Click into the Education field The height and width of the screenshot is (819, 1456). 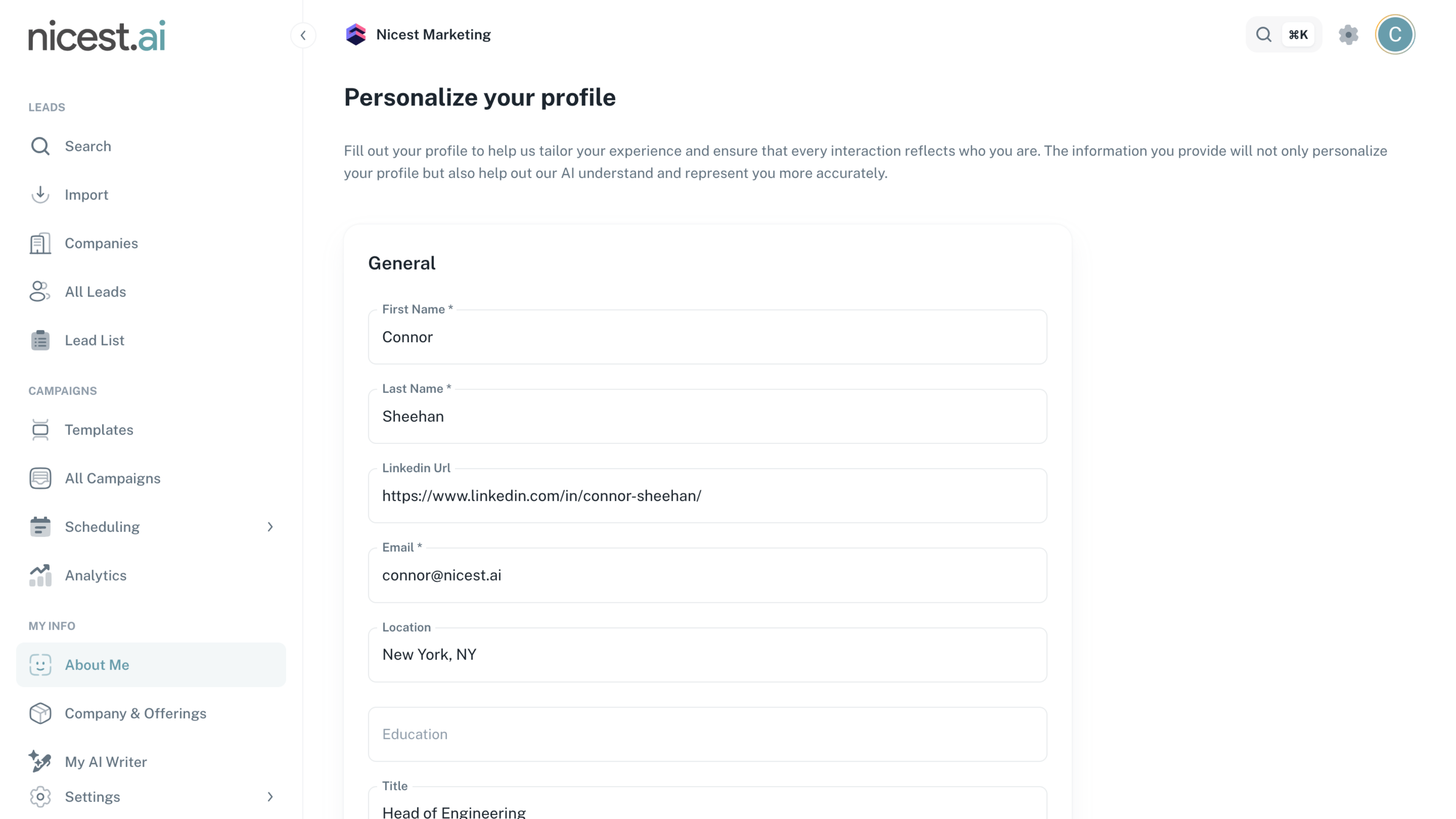click(707, 734)
